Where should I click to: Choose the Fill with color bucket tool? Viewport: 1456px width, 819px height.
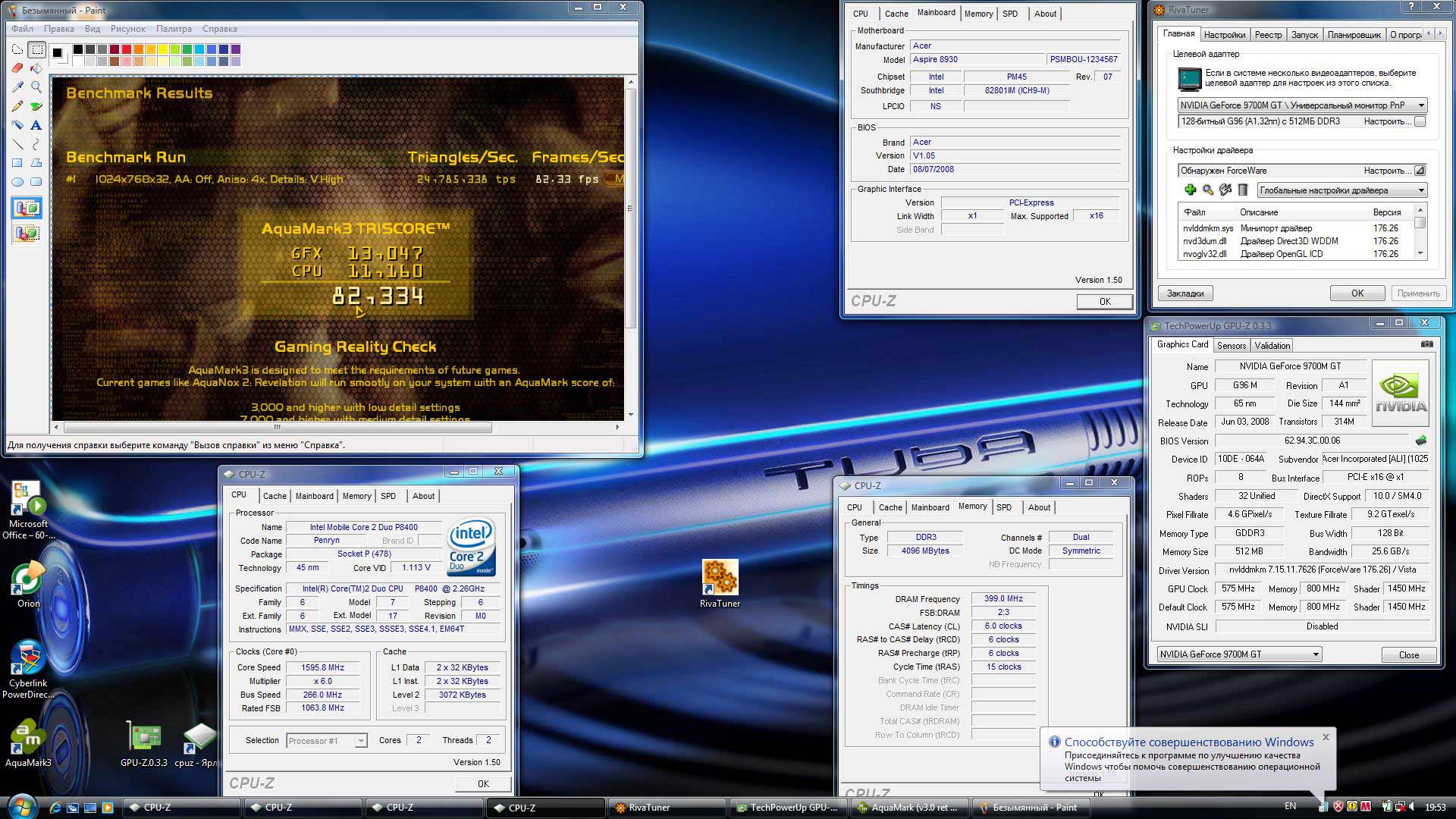[x=36, y=68]
